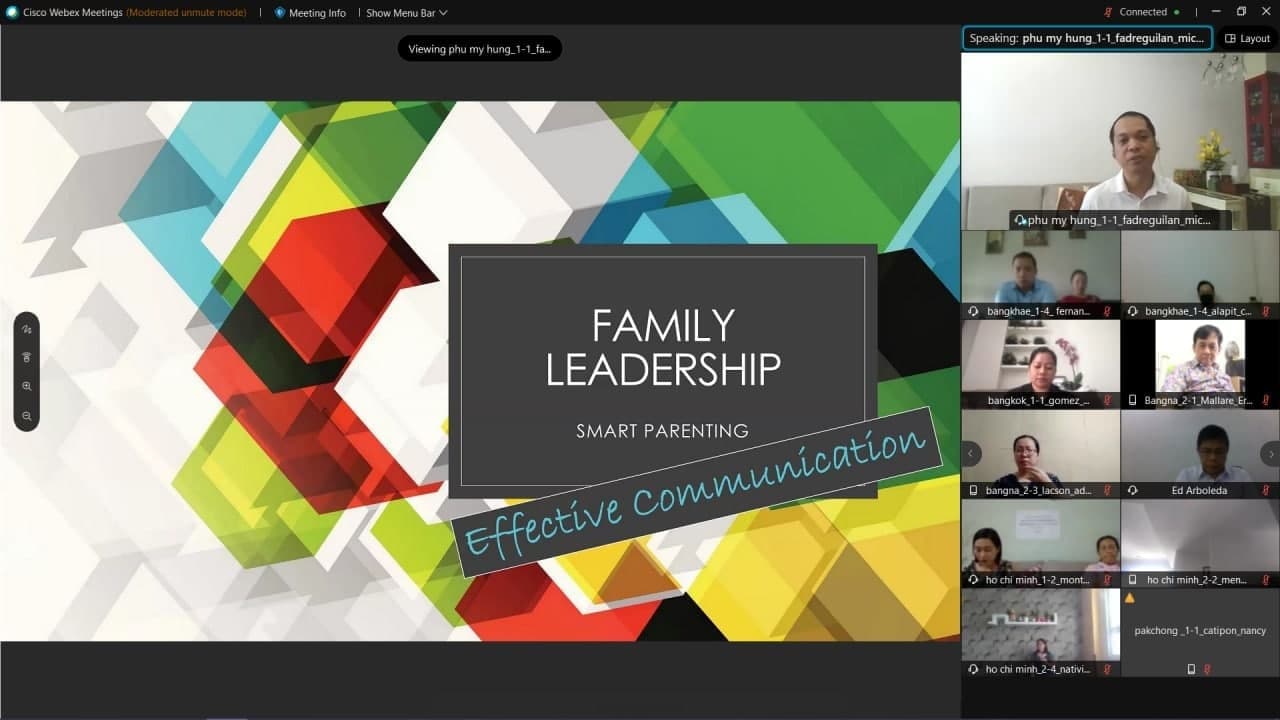The image size is (1280, 720).
Task: Click muted mic icon on bangkhae_1-4_fernan tile
Action: 1107,311
